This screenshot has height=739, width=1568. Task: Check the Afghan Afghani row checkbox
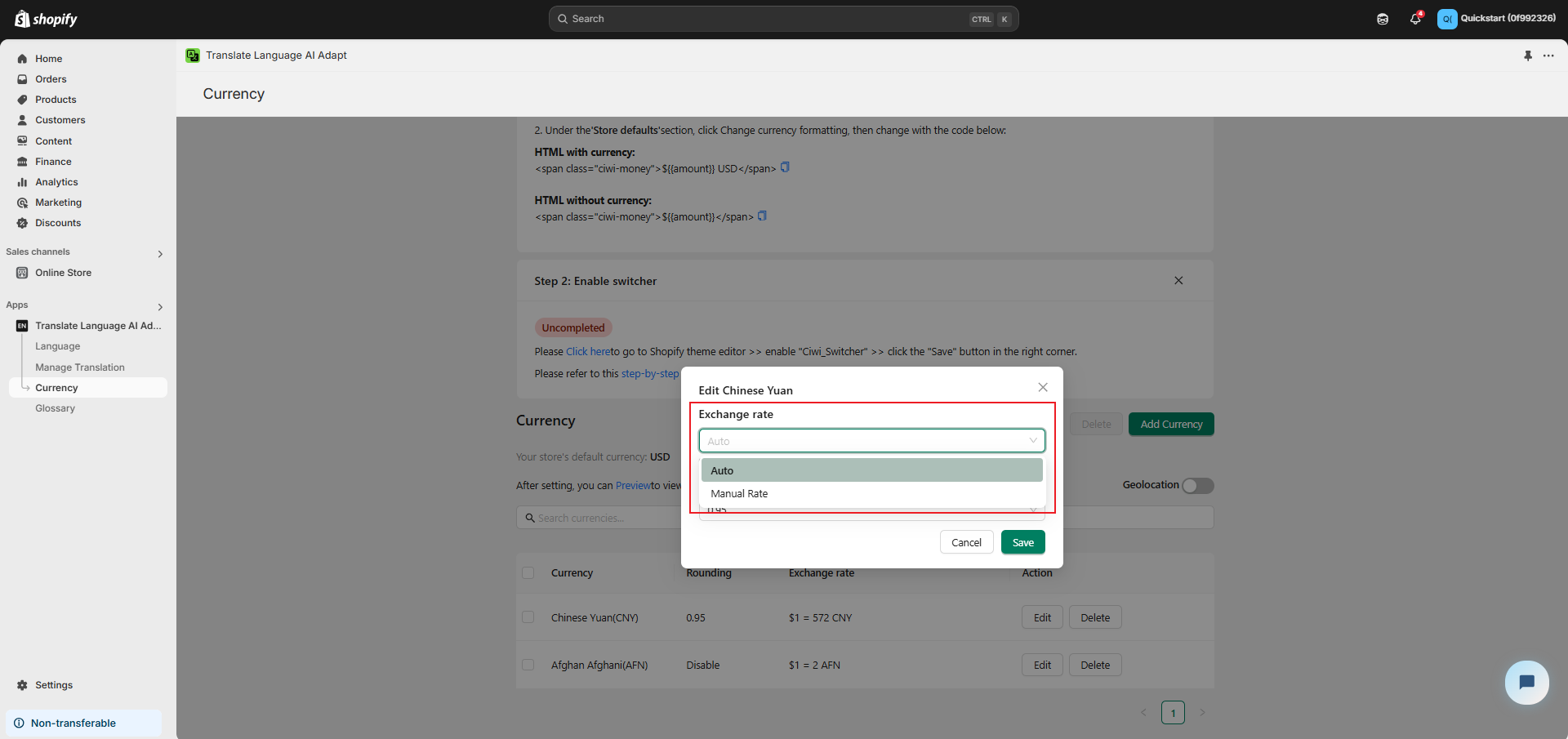[528, 665]
